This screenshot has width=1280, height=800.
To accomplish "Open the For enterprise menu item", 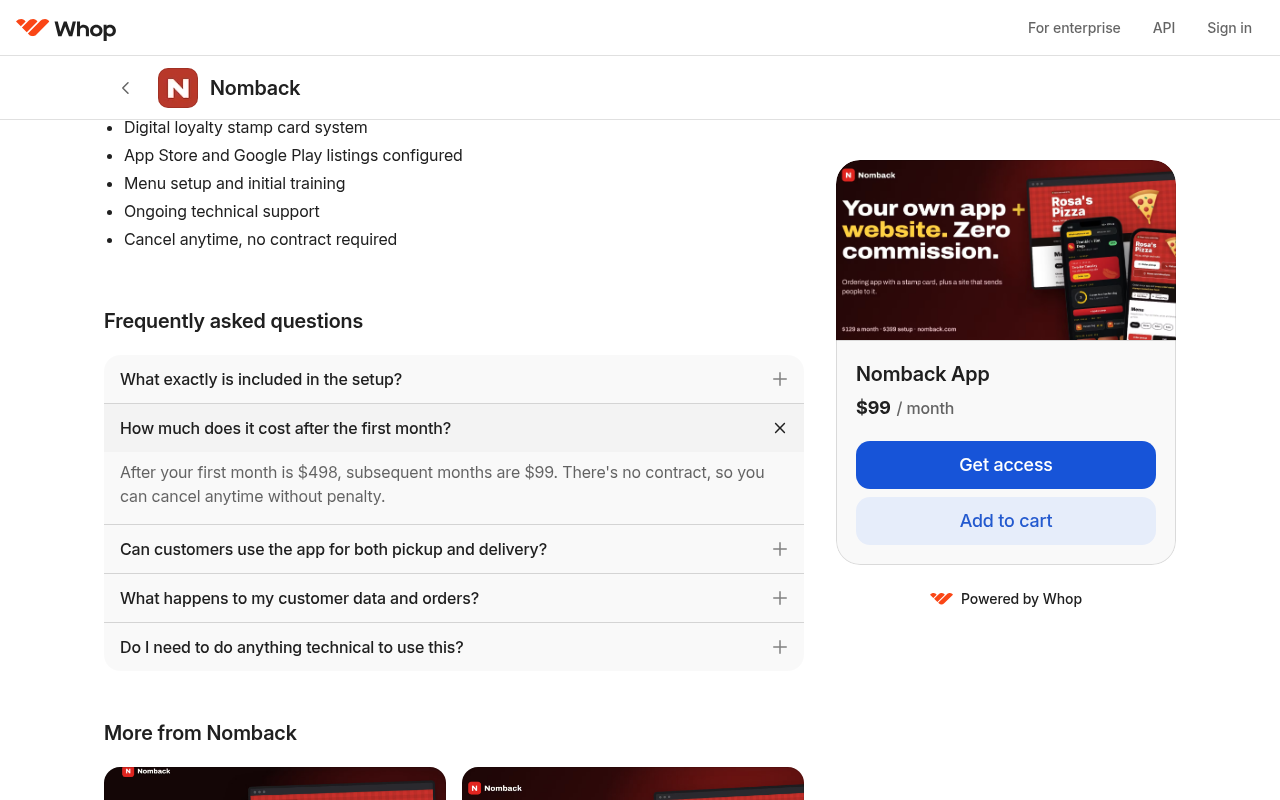I will 1074,28.
